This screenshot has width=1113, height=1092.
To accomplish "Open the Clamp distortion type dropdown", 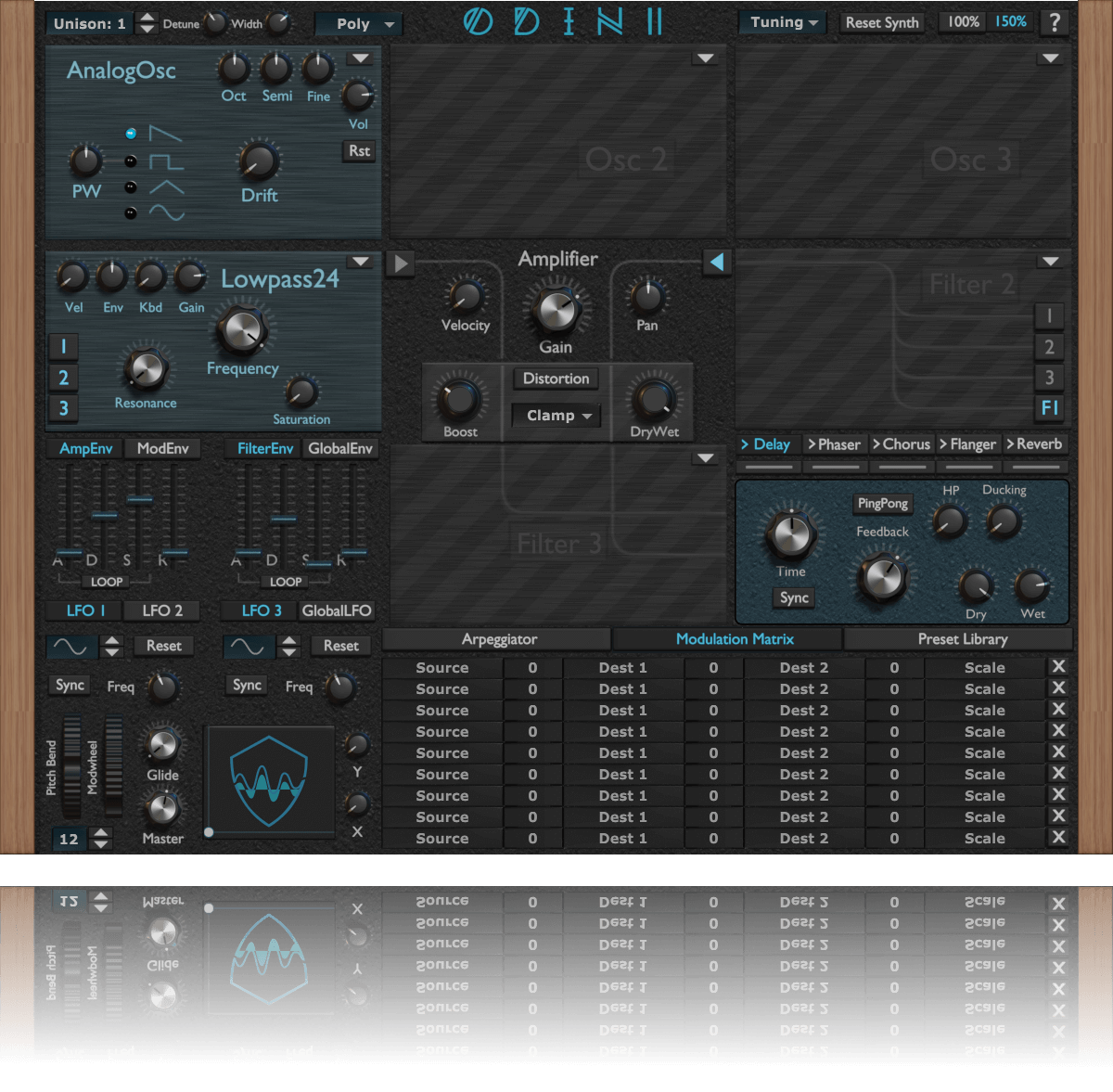I will [556, 416].
